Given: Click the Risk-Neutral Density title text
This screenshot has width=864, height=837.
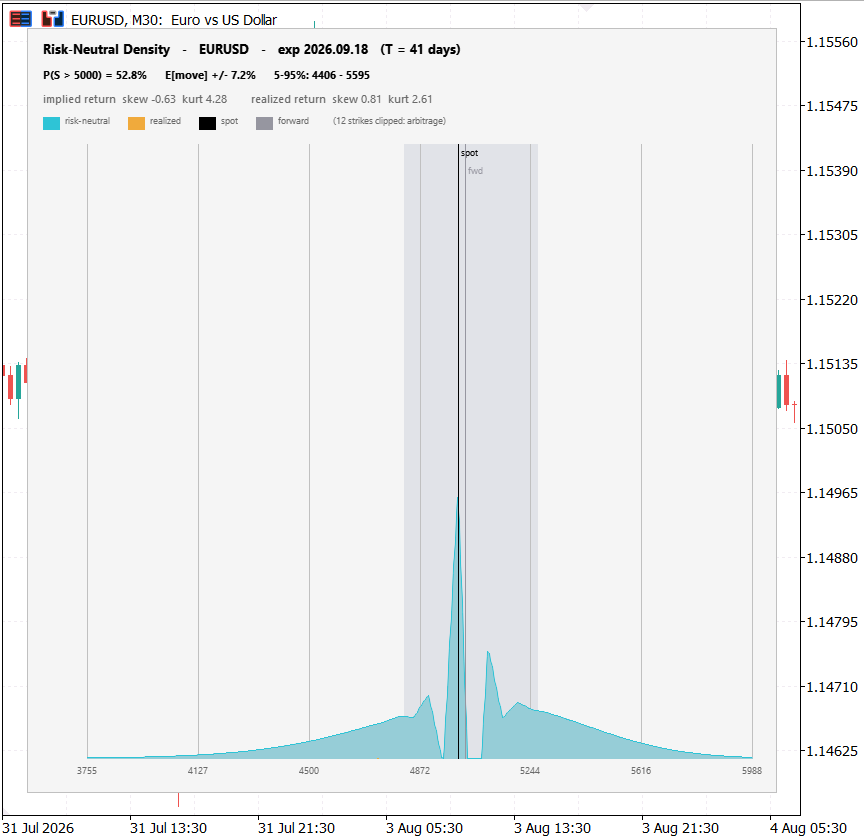Looking at the screenshot, I should tap(106, 50).
